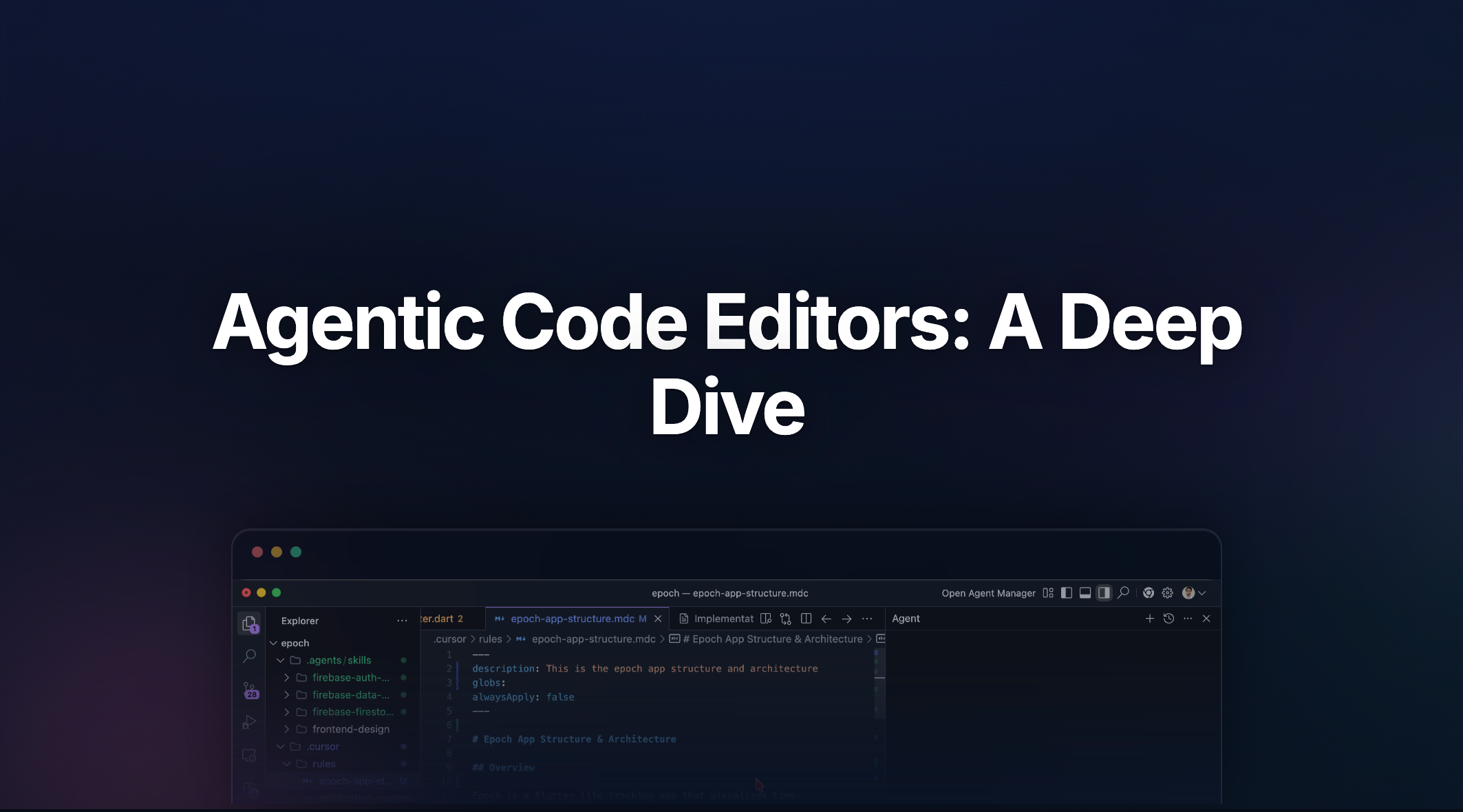Show Agent chat history
Viewport: 1463px width, 812px height.
coord(1168,619)
